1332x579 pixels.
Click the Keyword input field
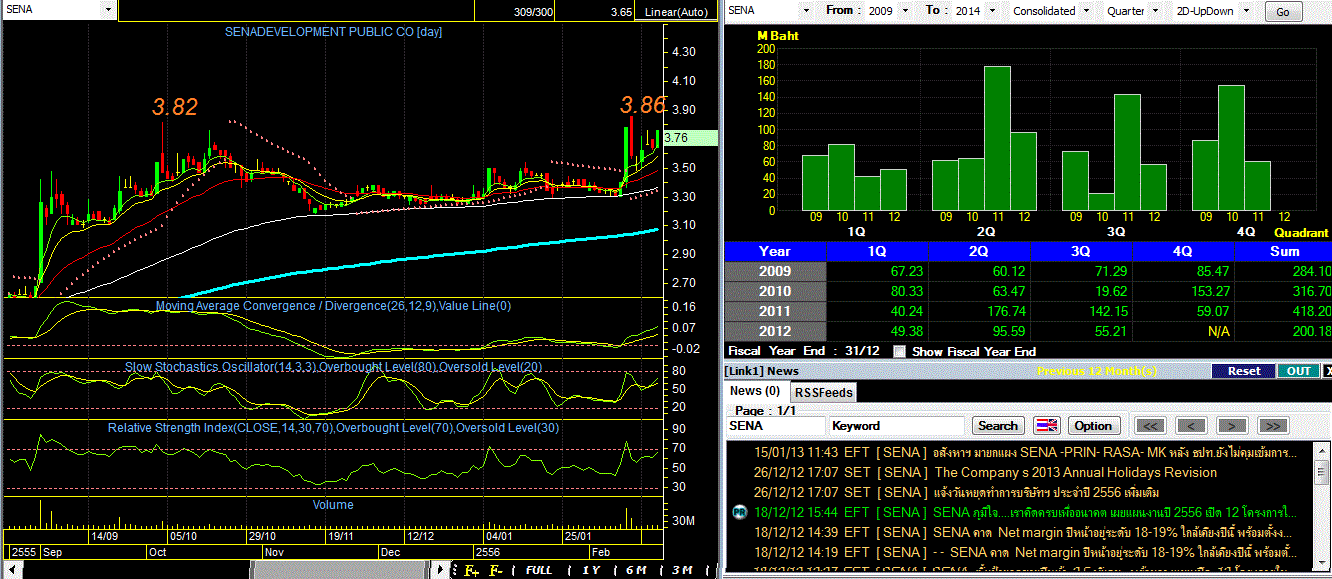point(897,426)
